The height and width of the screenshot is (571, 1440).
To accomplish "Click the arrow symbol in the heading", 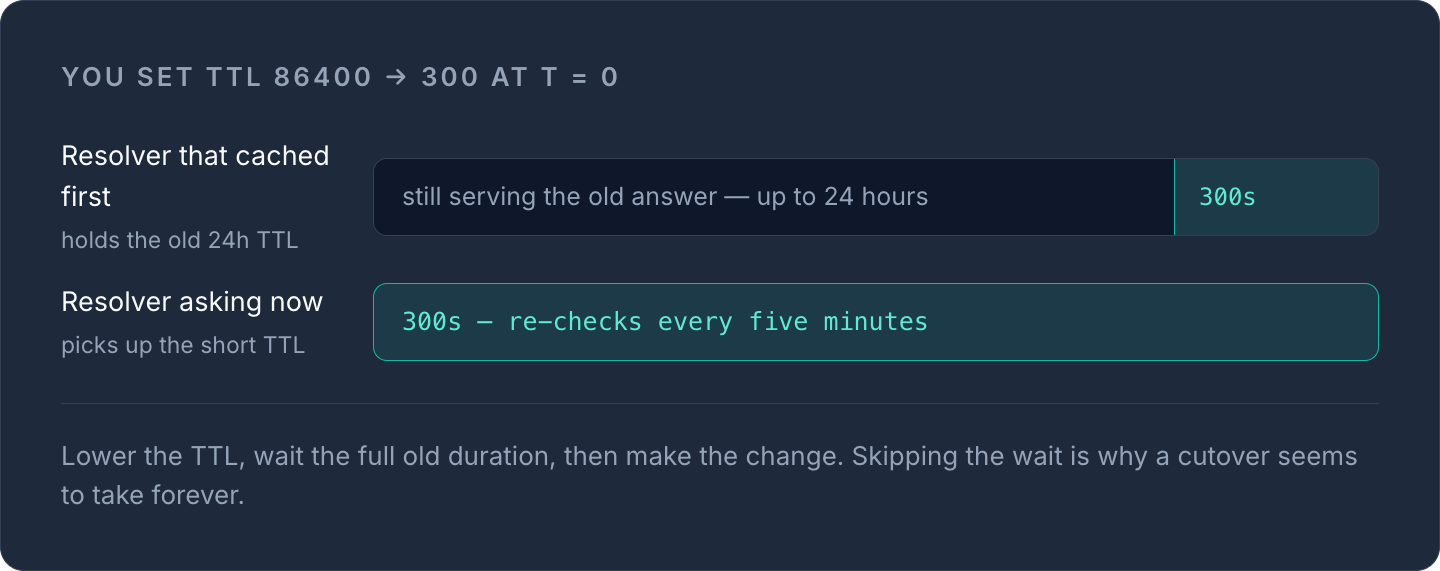I will tap(396, 78).
